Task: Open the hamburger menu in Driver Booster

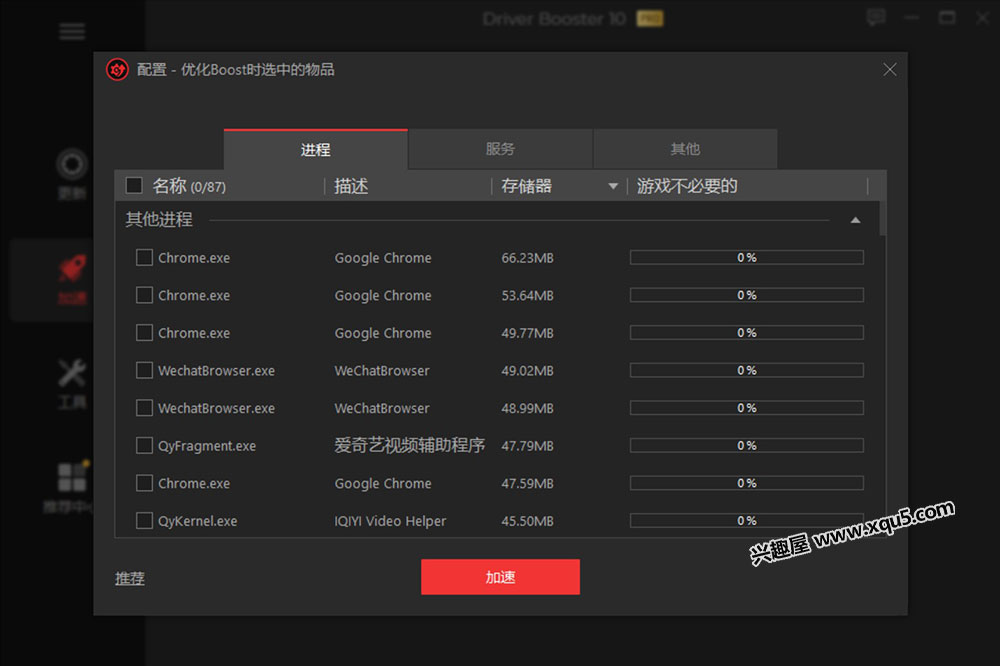Action: tap(71, 31)
